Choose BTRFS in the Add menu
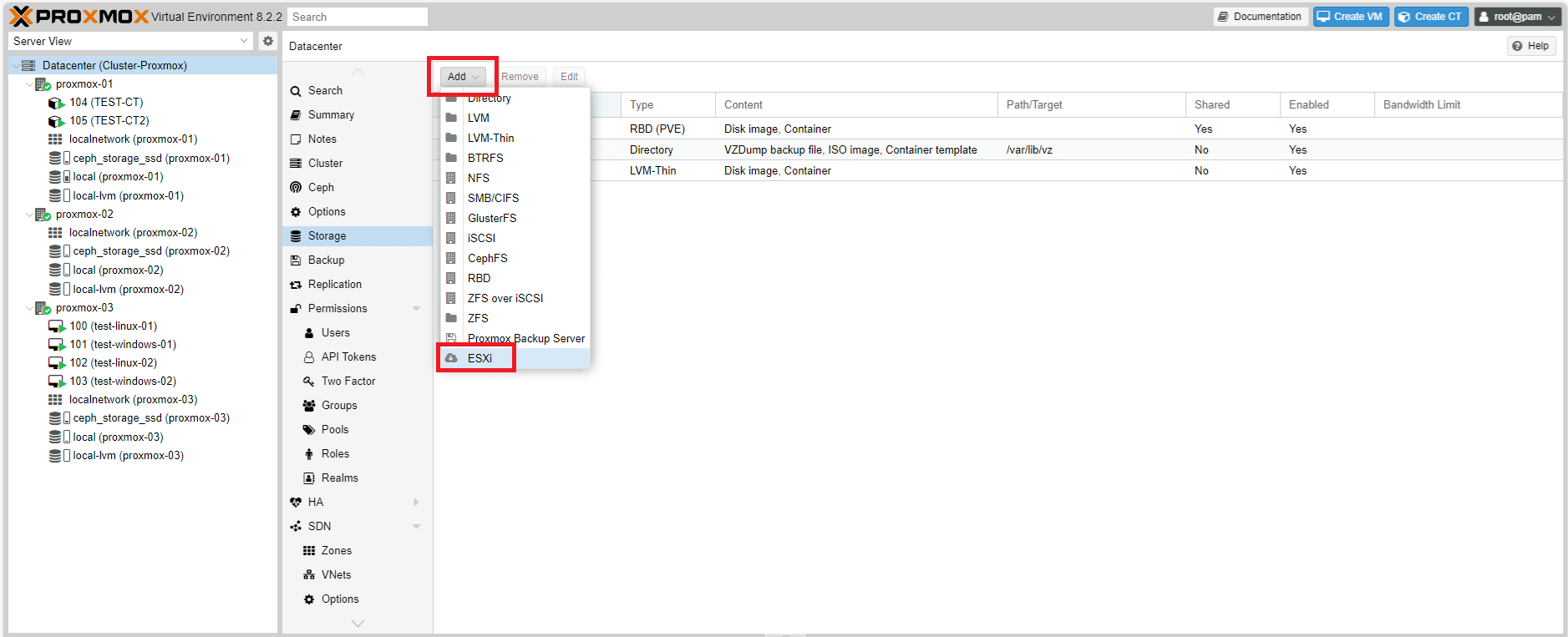1568x637 pixels. click(x=515, y=158)
